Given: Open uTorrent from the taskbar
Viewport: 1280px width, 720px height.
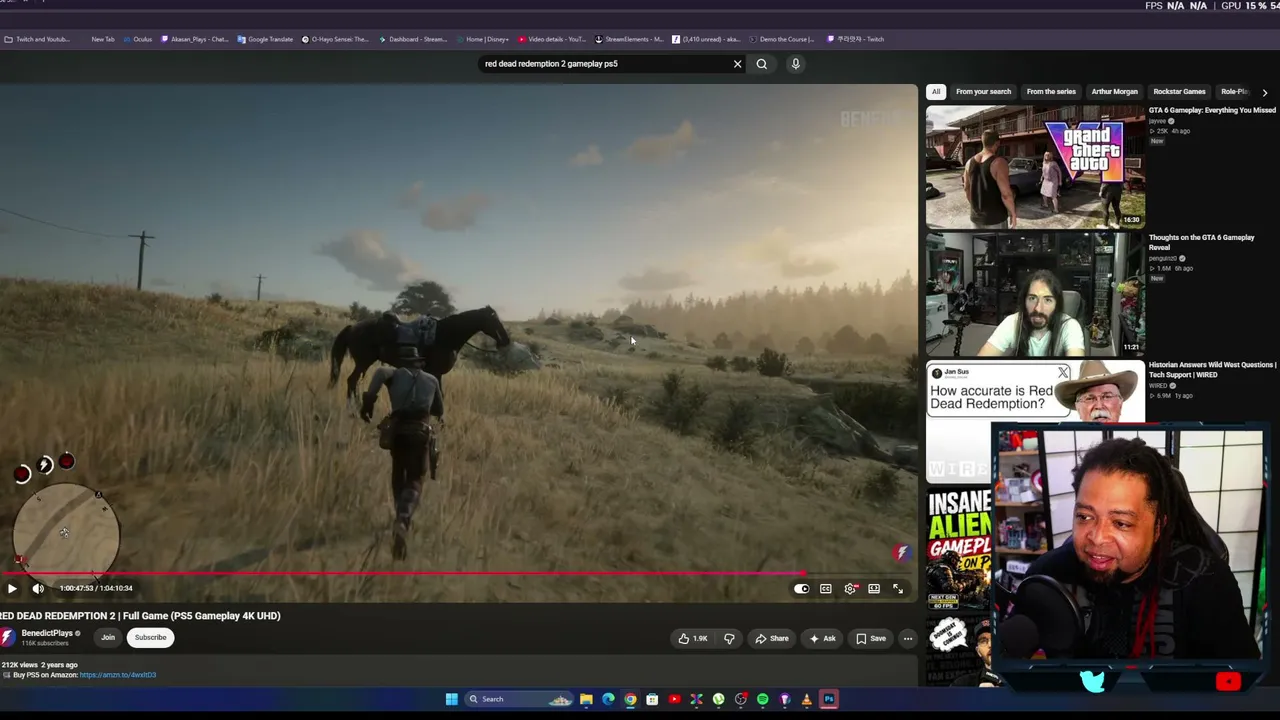Looking at the screenshot, I should [718, 699].
